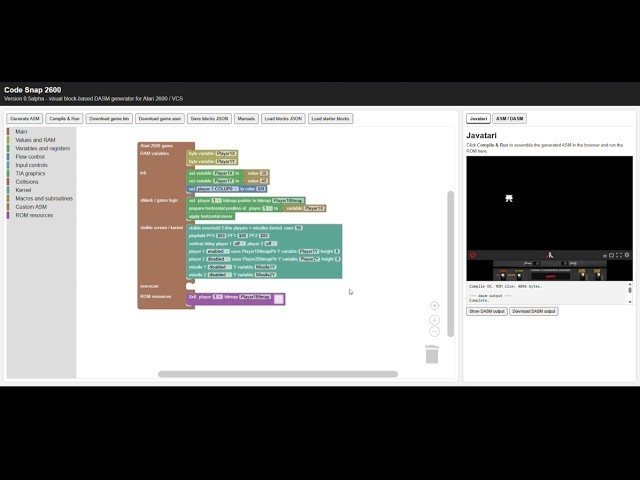This screenshot has height=480, width=640.
Task: Click the Atari 2600 game root block header
Action: pos(156,146)
